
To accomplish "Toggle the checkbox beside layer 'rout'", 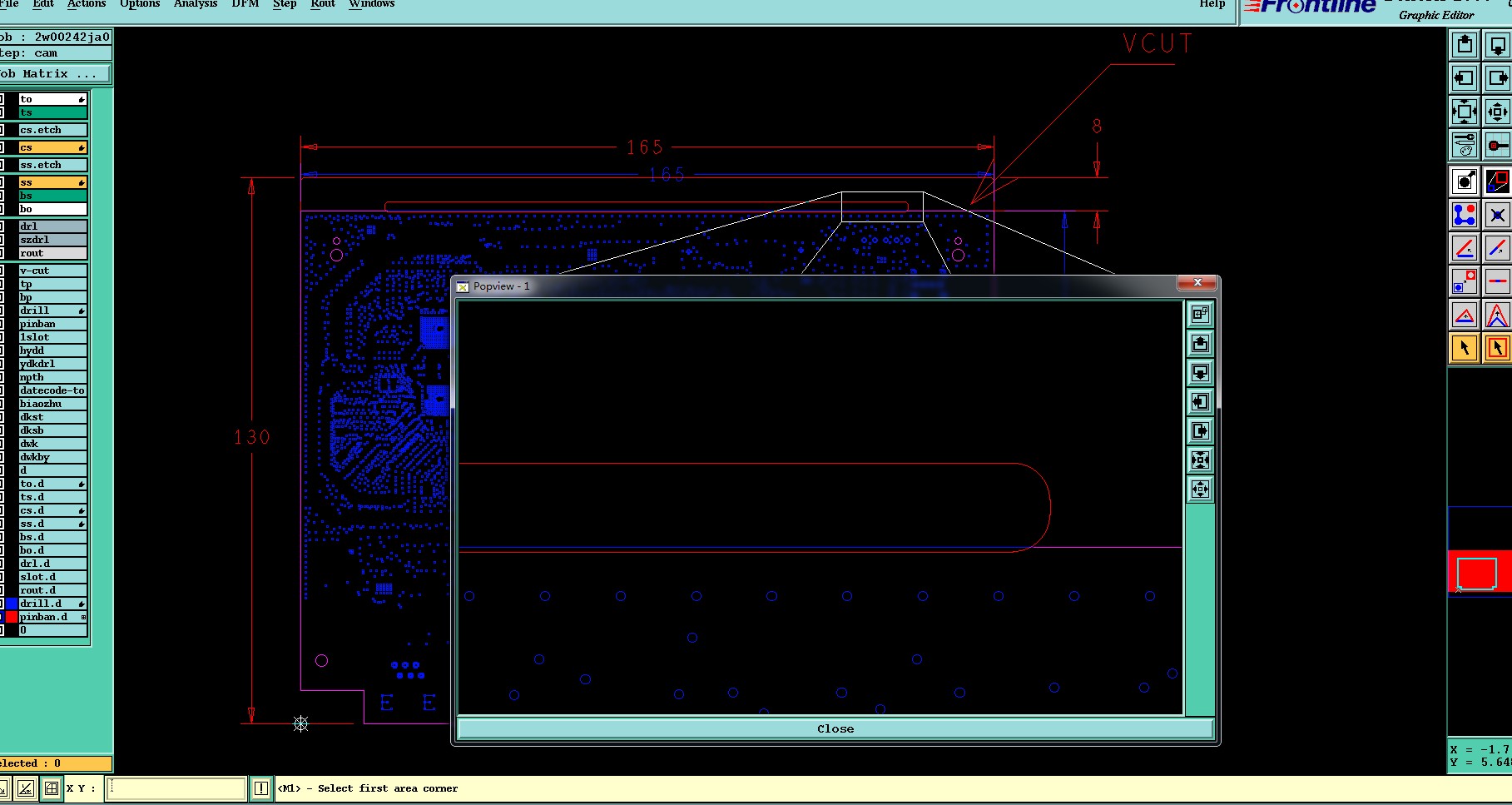I will pos(2,253).
